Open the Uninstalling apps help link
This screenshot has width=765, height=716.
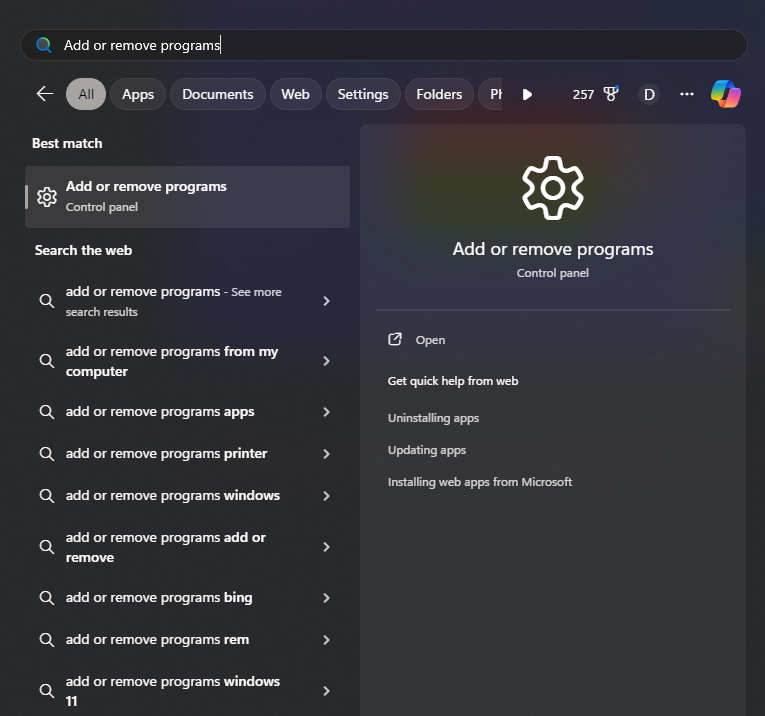click(433, 418)
